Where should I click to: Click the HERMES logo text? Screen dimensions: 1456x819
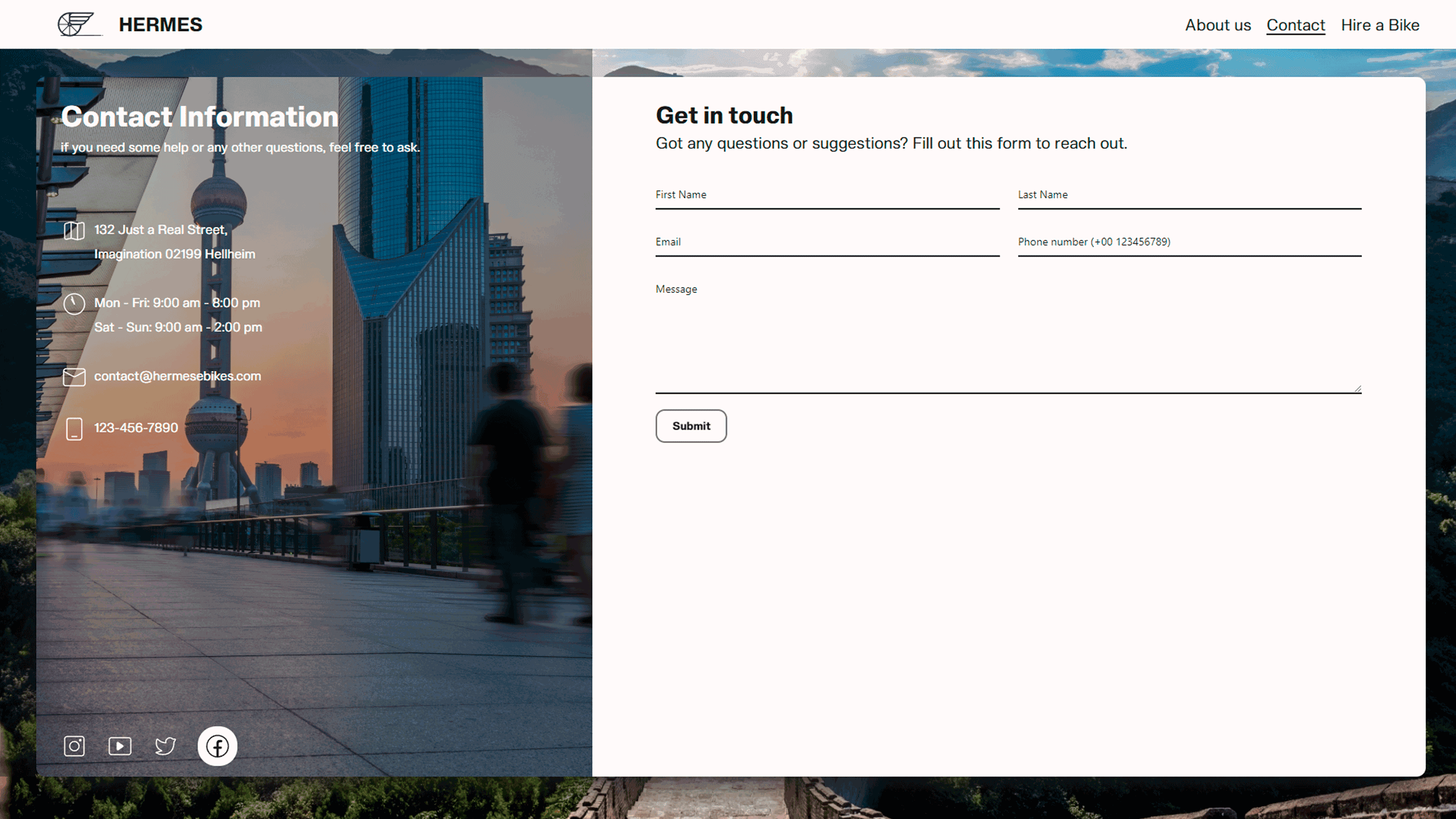[160, 25]
